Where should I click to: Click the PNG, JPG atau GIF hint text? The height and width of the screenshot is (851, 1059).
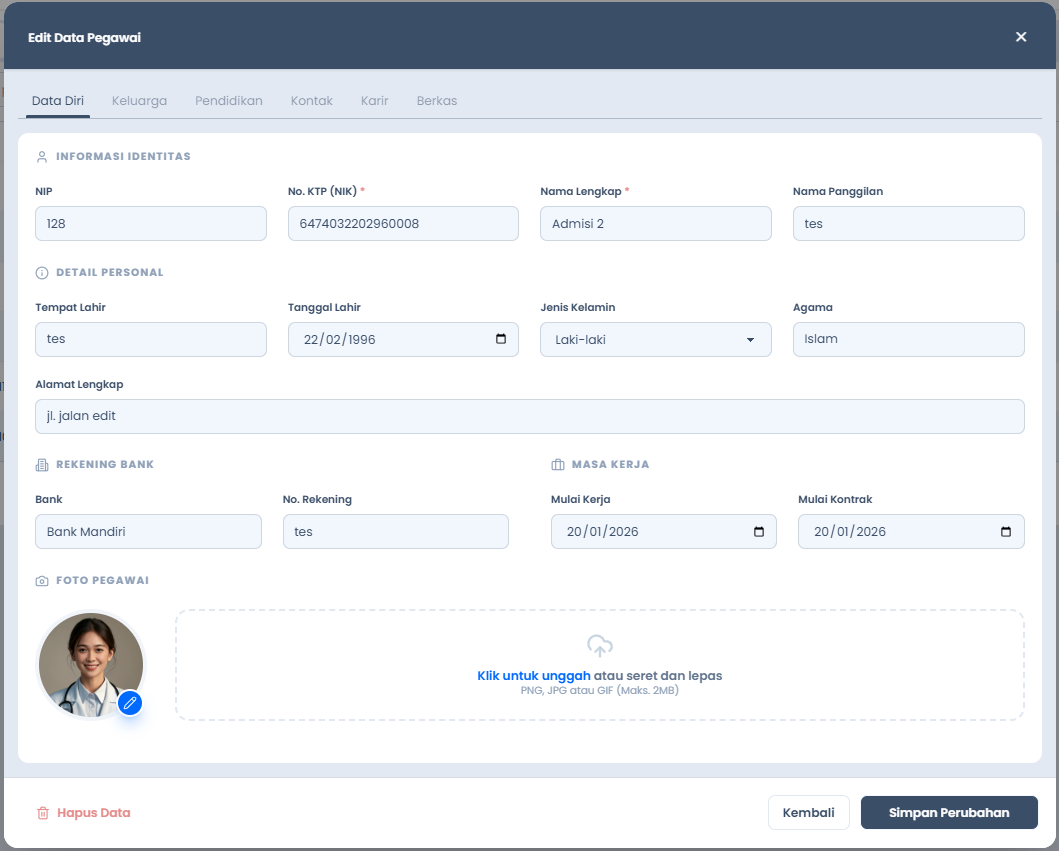tap(600, 690)
